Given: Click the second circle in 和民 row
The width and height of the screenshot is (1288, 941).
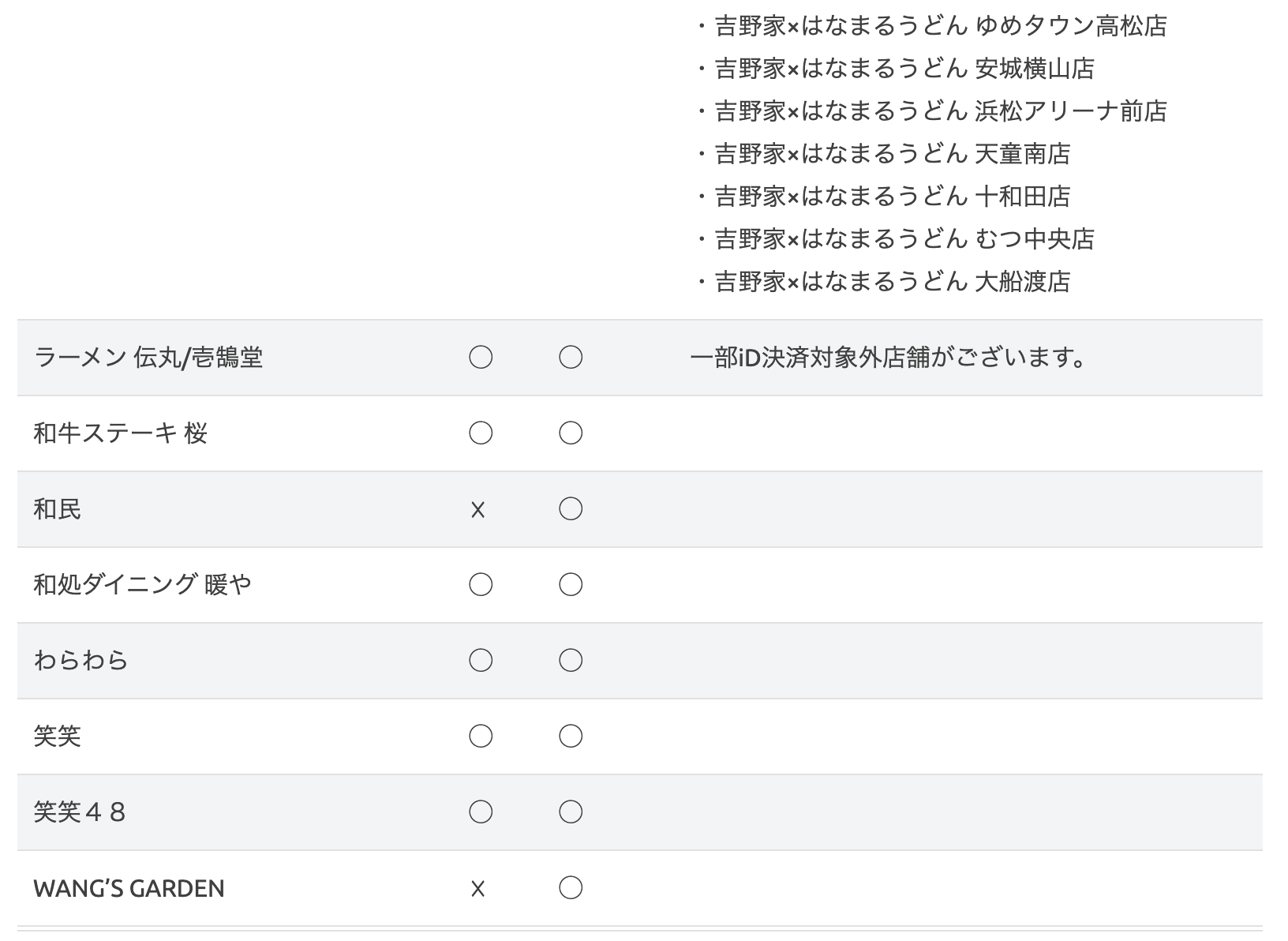Looking at the screenshot, I should 571,509.
